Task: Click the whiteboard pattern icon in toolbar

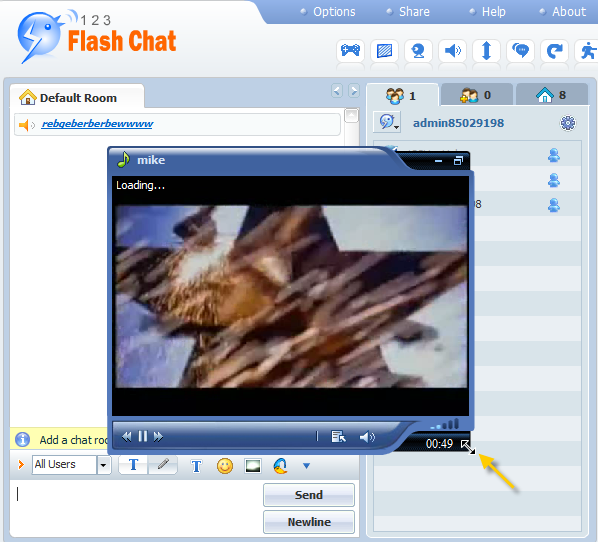Action: pos(384,50)
